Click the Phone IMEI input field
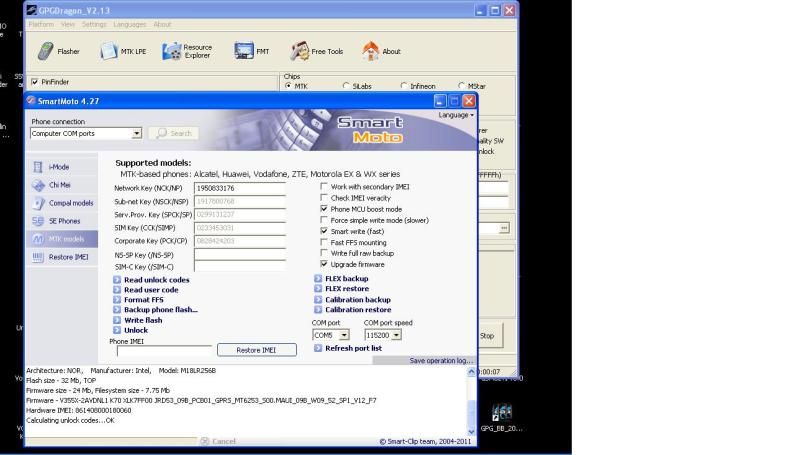This screenshot has height=455, width=799. [x=164, y=350]
